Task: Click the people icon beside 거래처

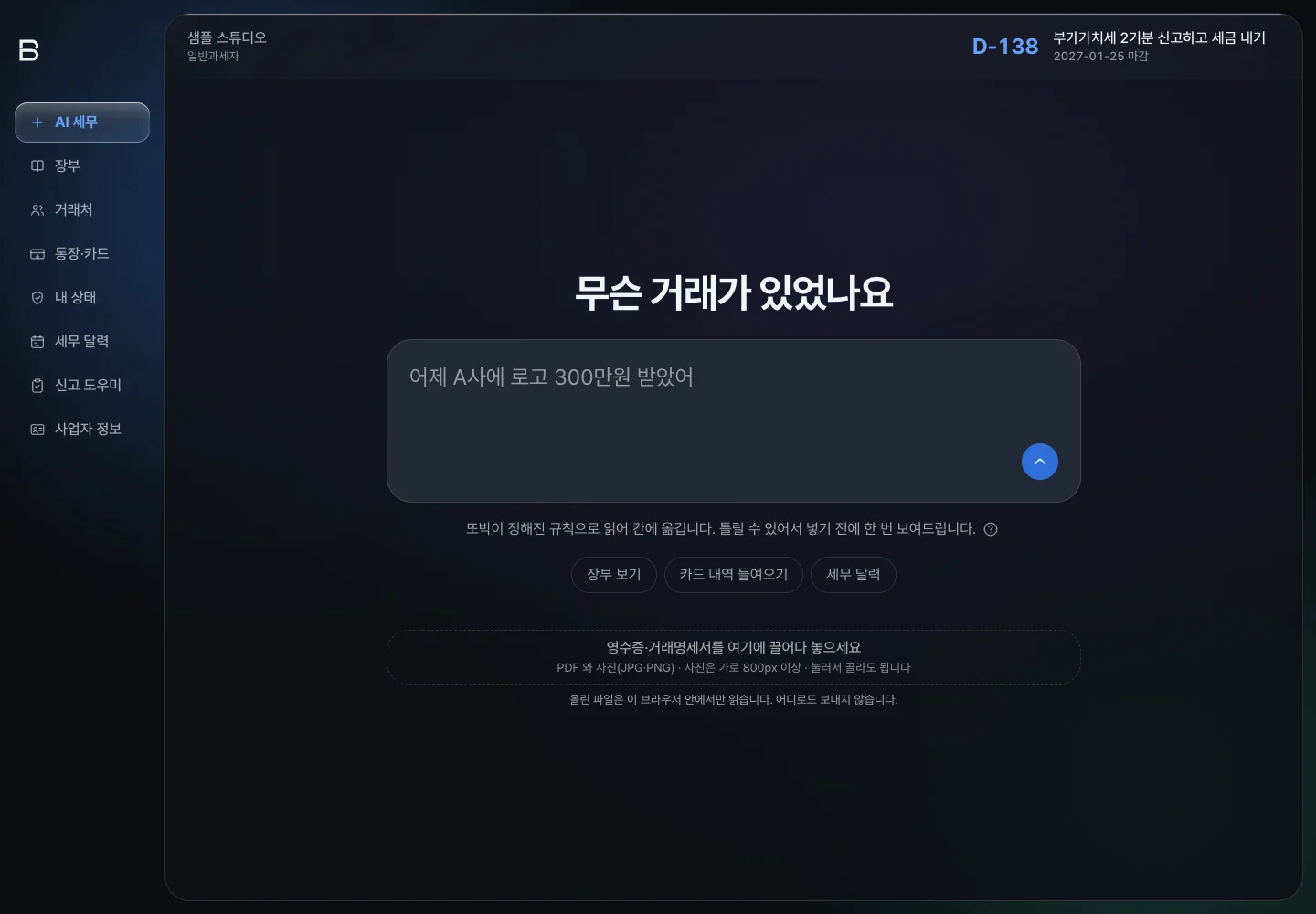Action: pyautogui.click(x=37, y=210)
